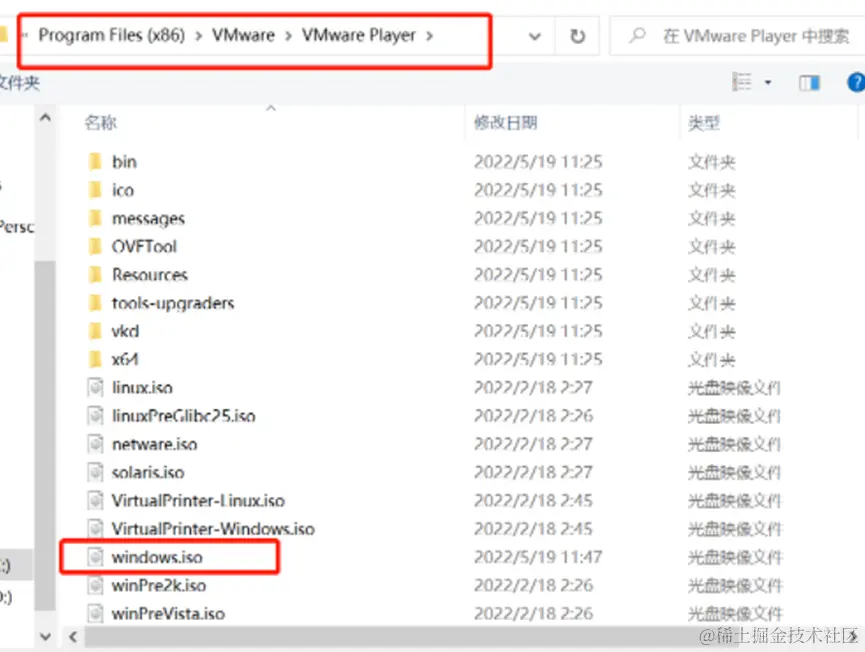Select the file name linux.iso
The image size is (865, 652).
(x=142, y=388)
